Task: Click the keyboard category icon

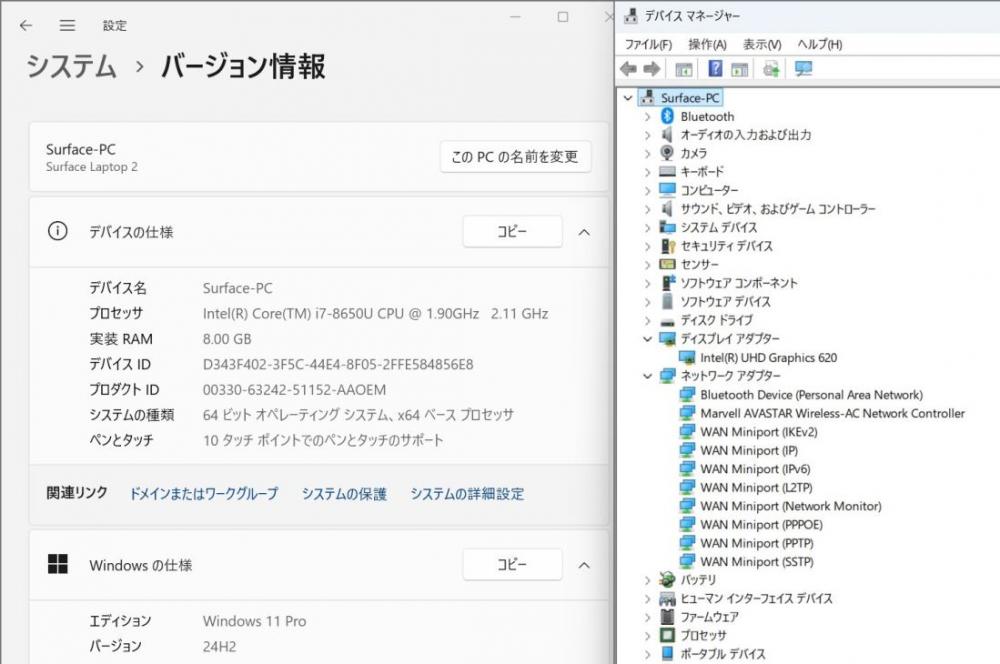Action: 667,172
